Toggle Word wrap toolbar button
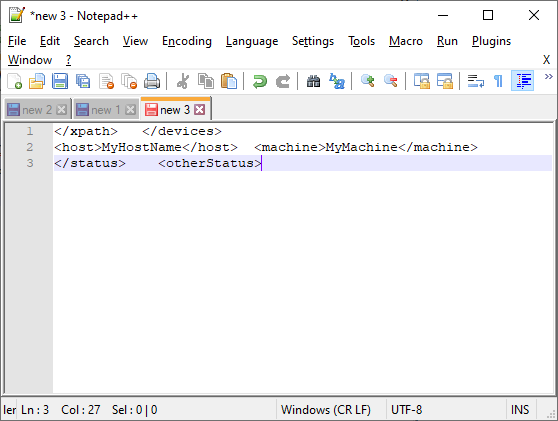This screenshot has width=558, height=421. (x=475, y=81)
